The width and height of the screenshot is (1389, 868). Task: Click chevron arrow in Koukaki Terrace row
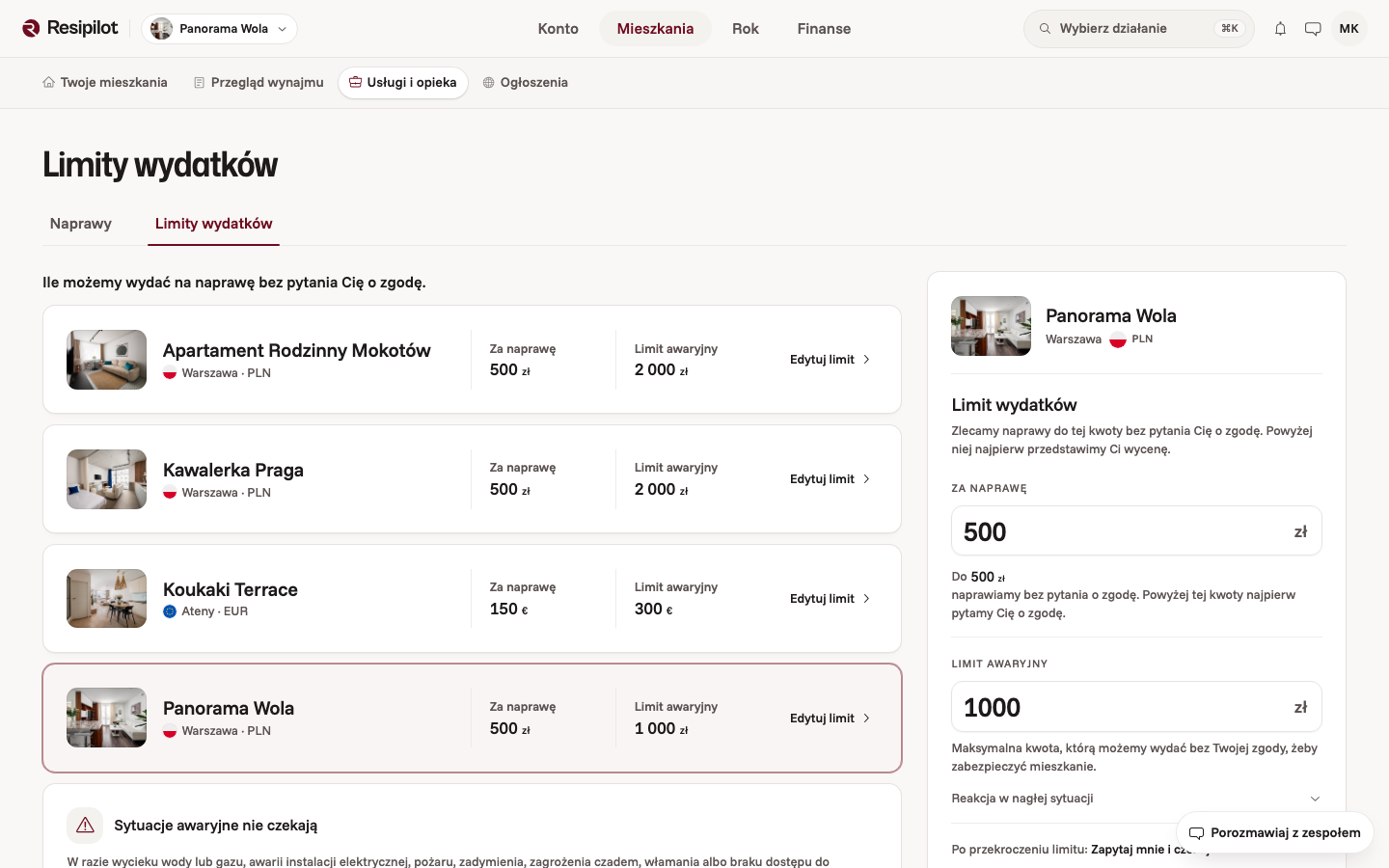point(866,599)
